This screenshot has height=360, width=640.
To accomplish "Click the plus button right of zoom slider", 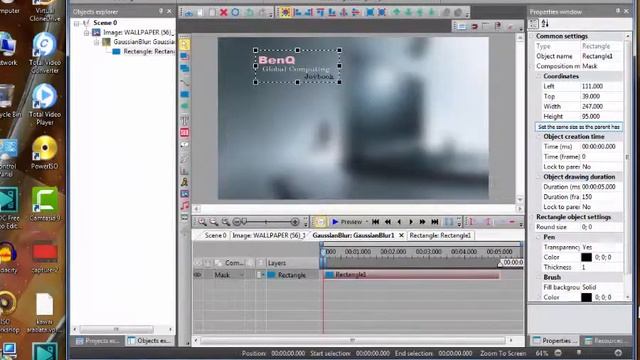I will (295, 222).
